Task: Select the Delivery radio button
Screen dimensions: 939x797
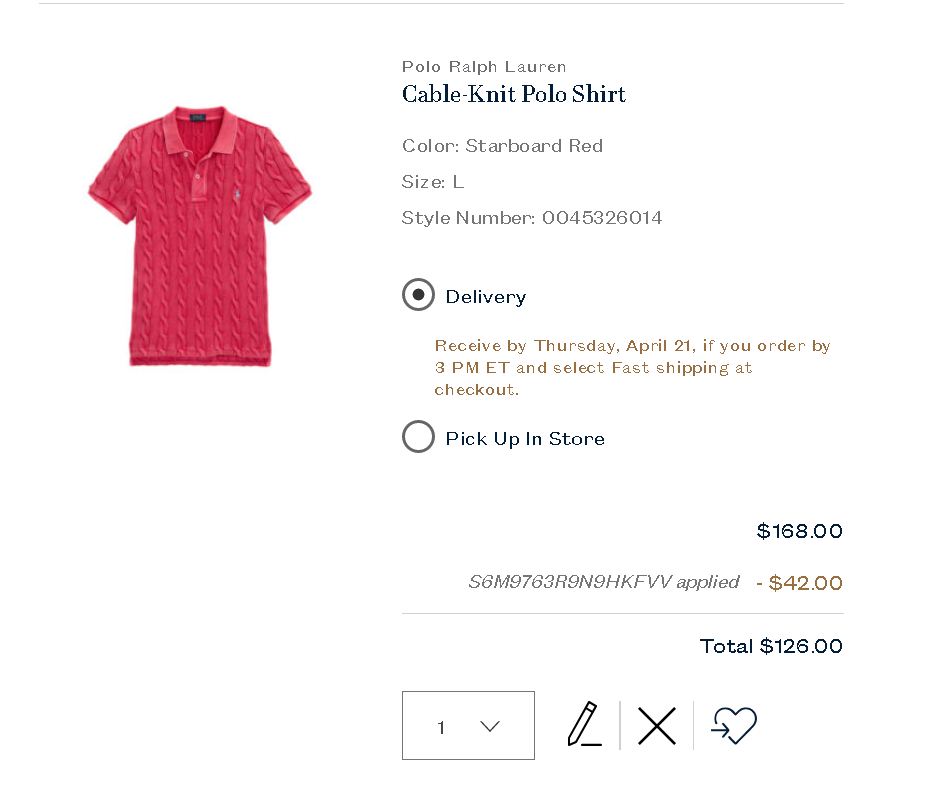Action: point(418,295)
